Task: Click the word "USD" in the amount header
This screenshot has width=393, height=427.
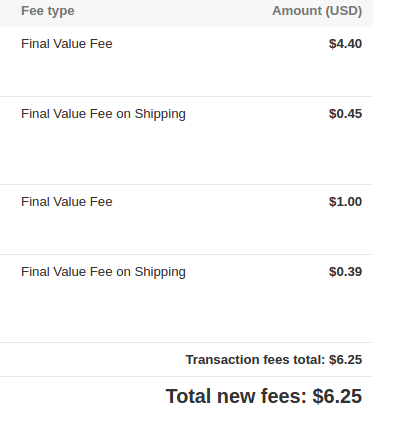Action: tap(343, 11)
